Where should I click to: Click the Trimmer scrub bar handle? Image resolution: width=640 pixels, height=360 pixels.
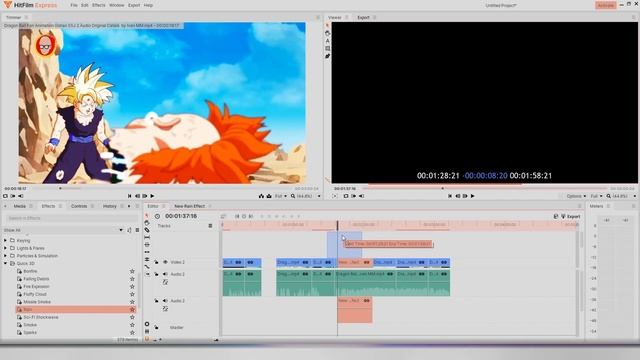pos(60,189)
